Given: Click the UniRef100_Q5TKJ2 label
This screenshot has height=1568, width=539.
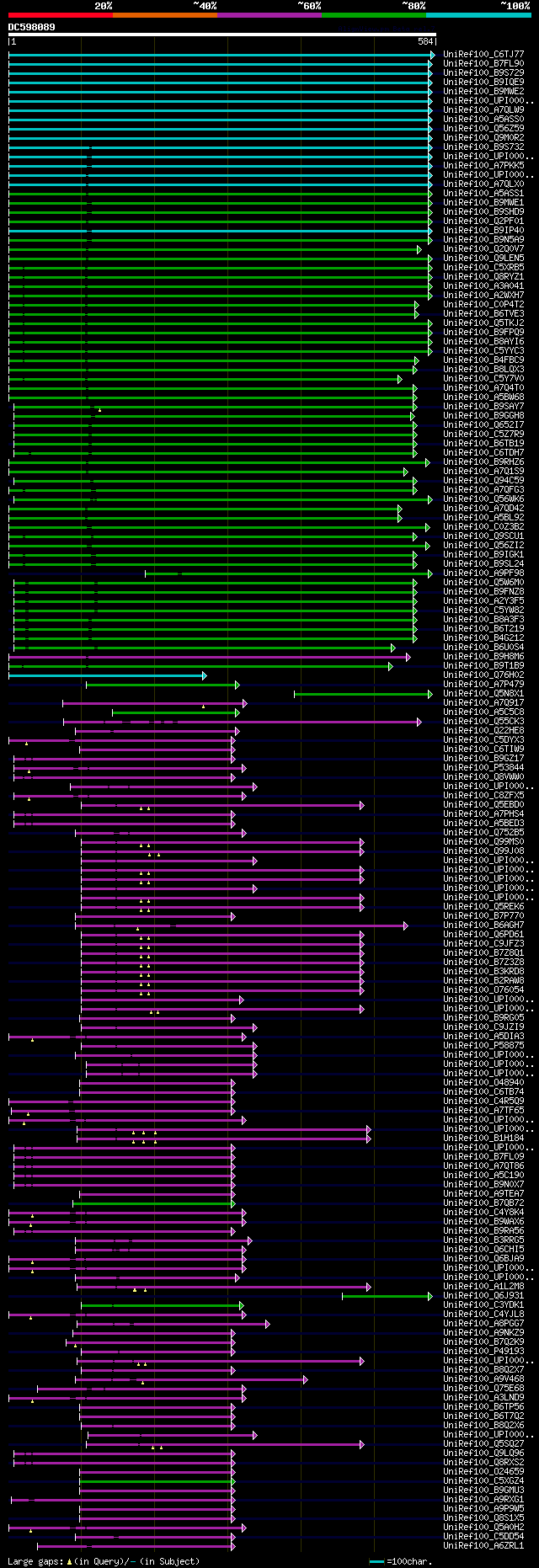Looking at the screenshot, I should pos(483,323).
